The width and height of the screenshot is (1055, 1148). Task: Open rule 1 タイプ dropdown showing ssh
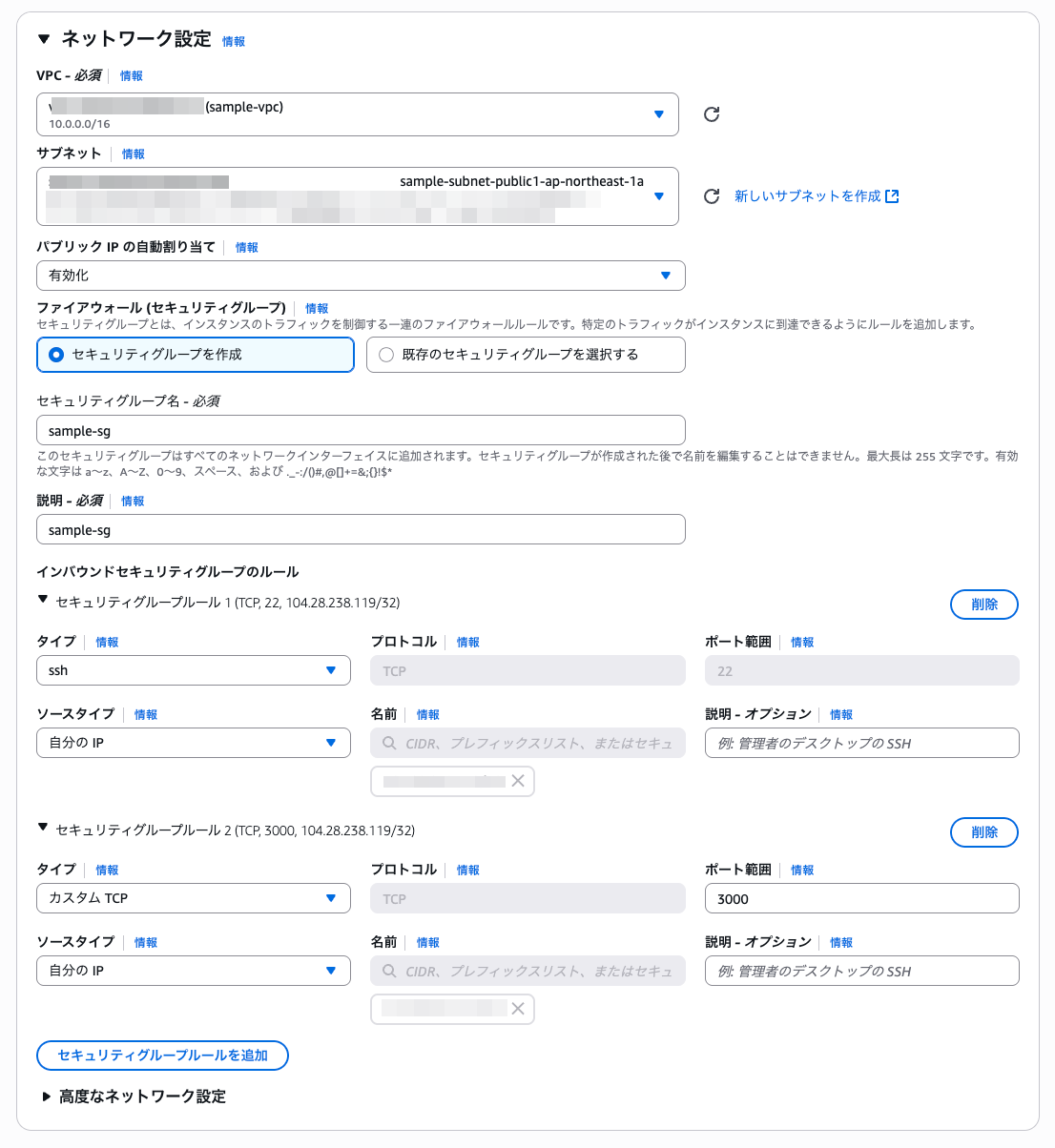coord(194,670)
